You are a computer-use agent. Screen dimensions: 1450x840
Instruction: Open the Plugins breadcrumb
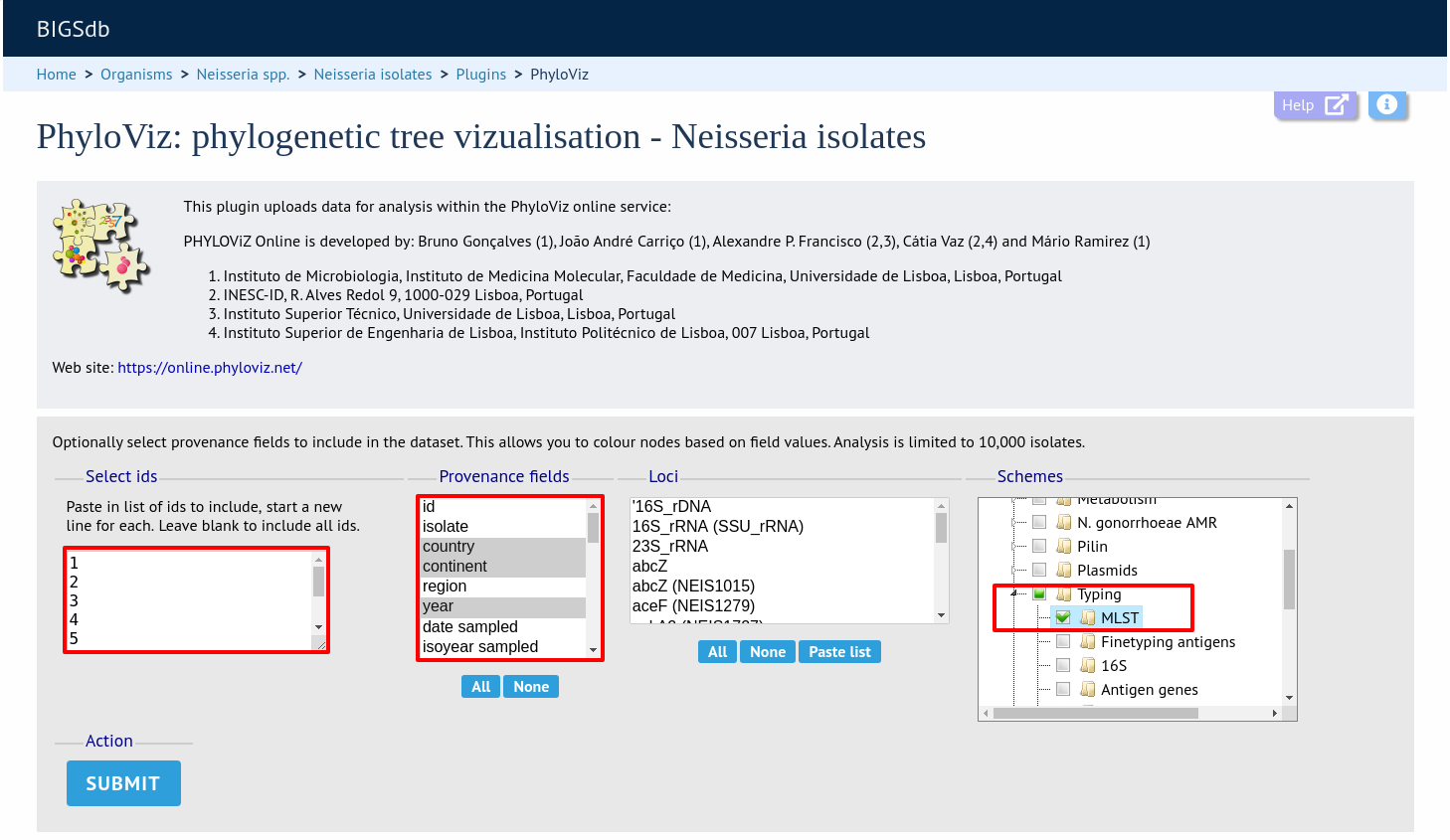click(x=481, y=75)
